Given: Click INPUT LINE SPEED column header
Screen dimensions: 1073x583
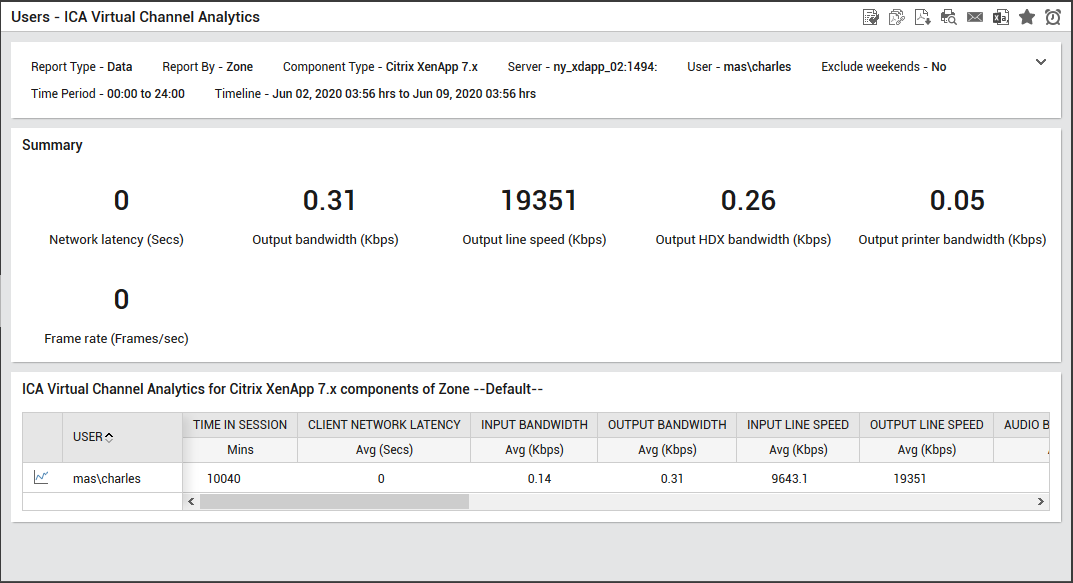Looking at the screenshot, I should click(x=798, y=425).
